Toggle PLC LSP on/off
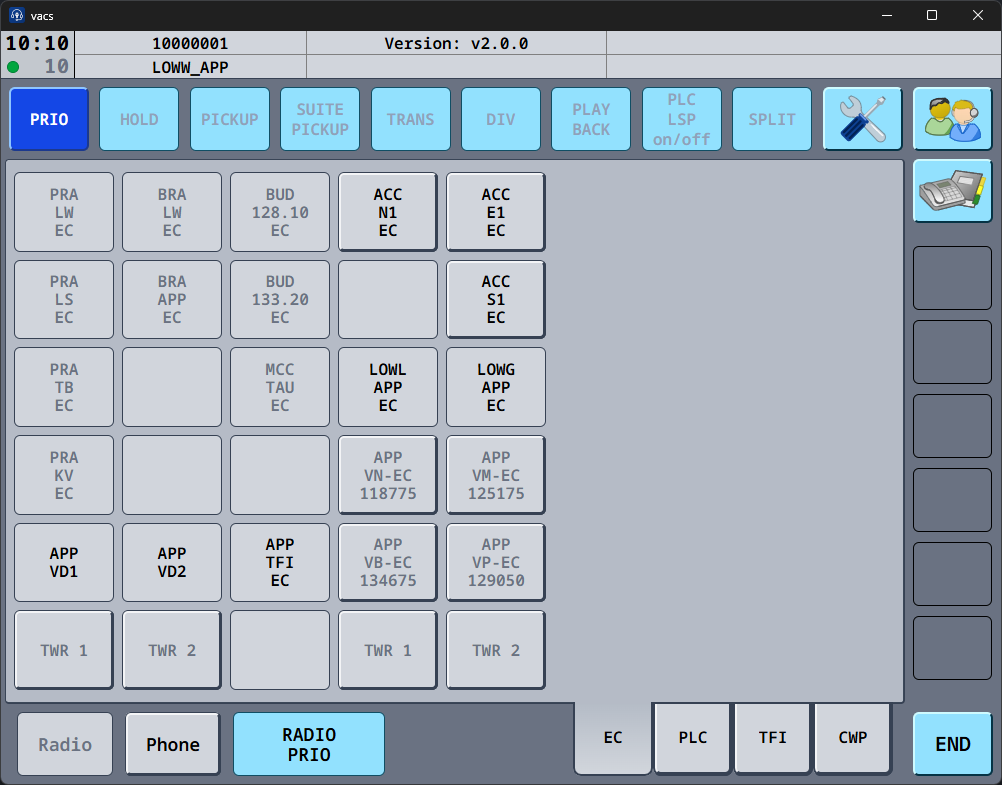This screenshot has width=1002, height=785. coord(681,119)
